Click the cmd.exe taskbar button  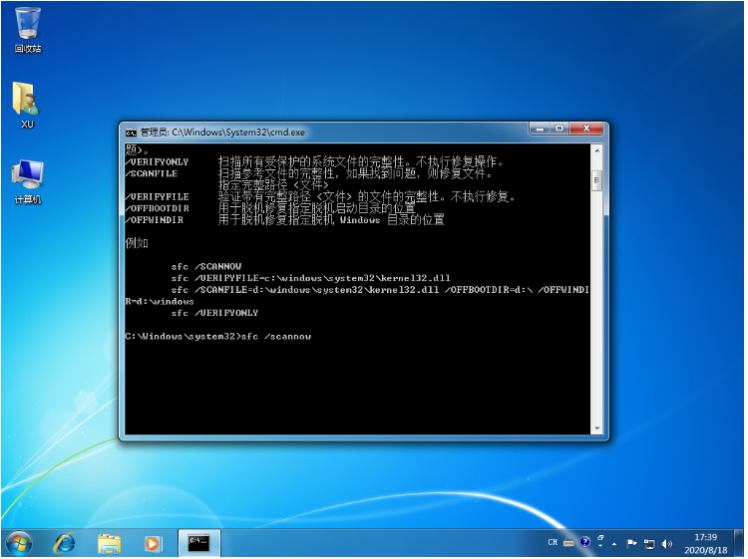point(199,543)
